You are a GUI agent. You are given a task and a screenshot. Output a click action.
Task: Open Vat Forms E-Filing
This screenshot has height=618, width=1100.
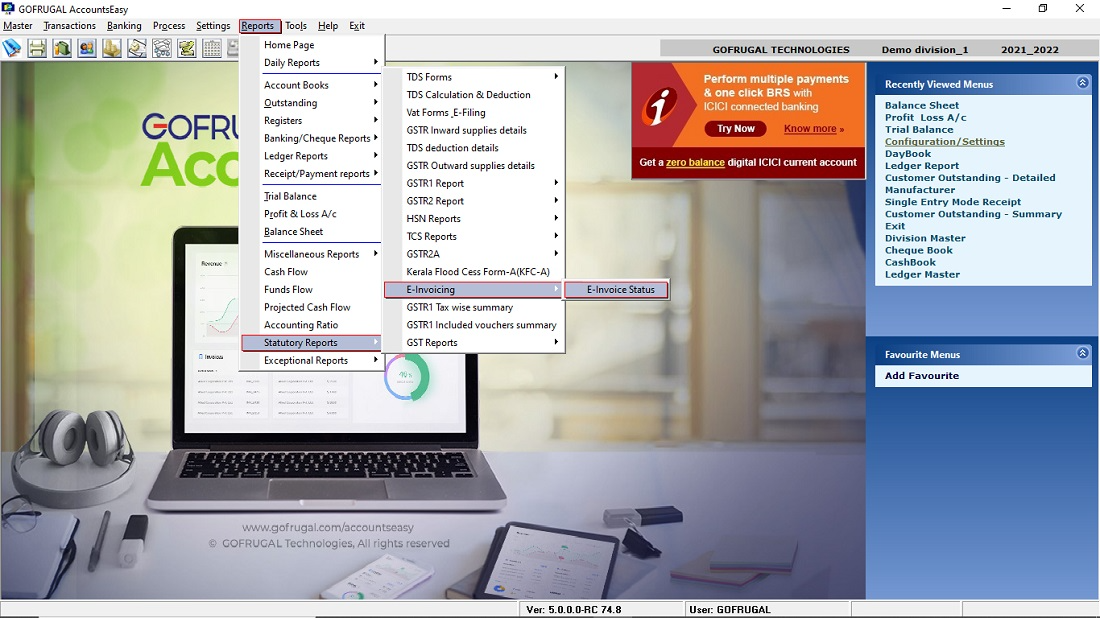pos(474,112)
